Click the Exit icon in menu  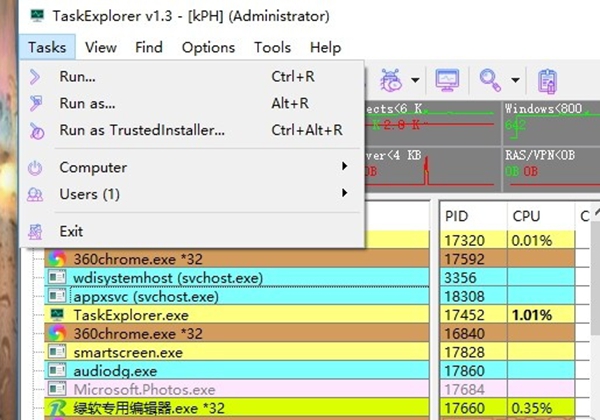point(35,232)
